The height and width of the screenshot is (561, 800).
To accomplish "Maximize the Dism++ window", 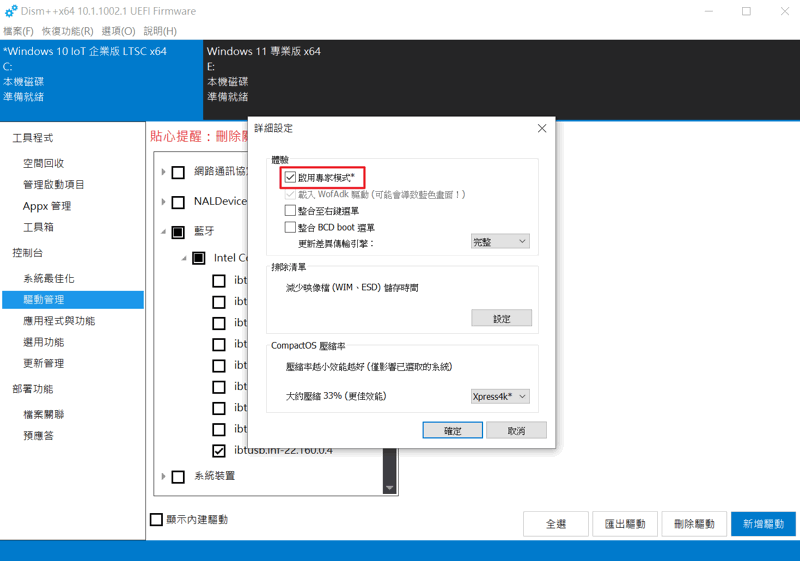I will 746,11.
